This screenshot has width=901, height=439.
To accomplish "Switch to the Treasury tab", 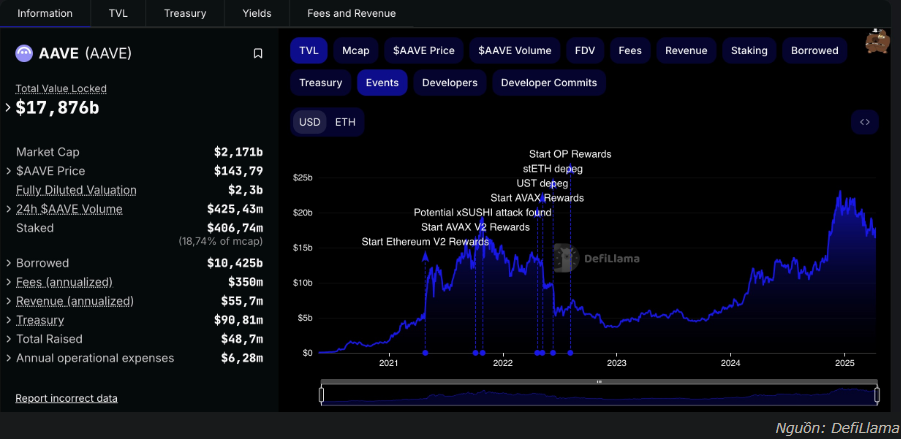I will tap(185, 13).
